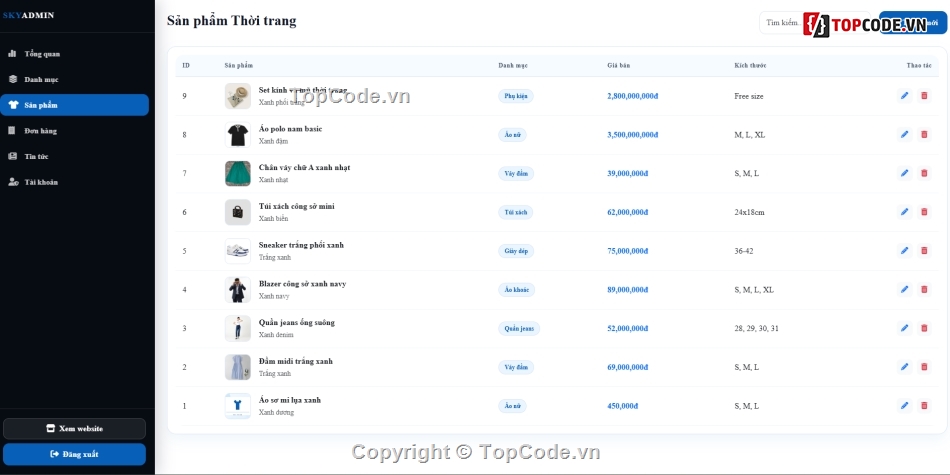This screenshot has height=475, width=950.
Task: Edit Chân váy chữ A xanh nhạt row
Action: 904,173
